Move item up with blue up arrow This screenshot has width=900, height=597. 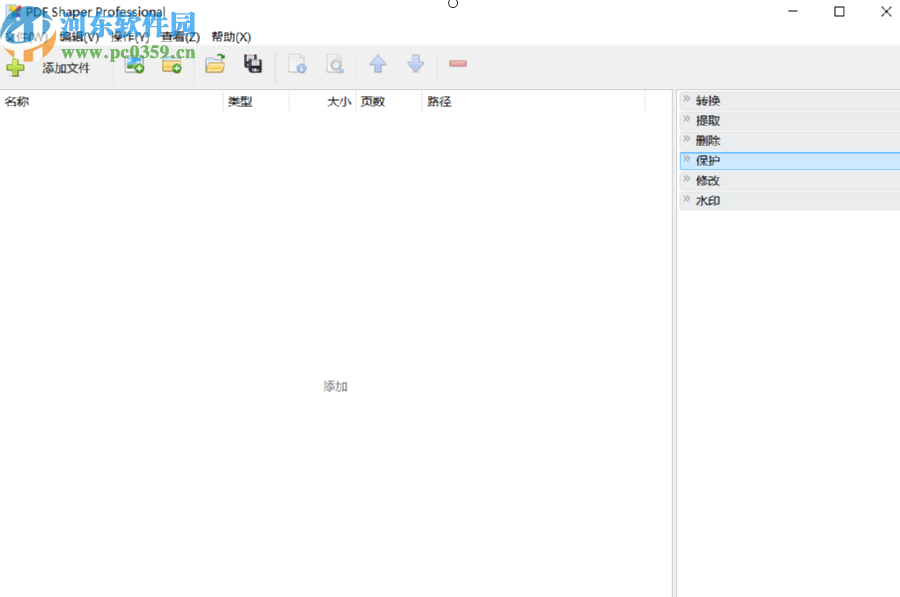point(377,64)
